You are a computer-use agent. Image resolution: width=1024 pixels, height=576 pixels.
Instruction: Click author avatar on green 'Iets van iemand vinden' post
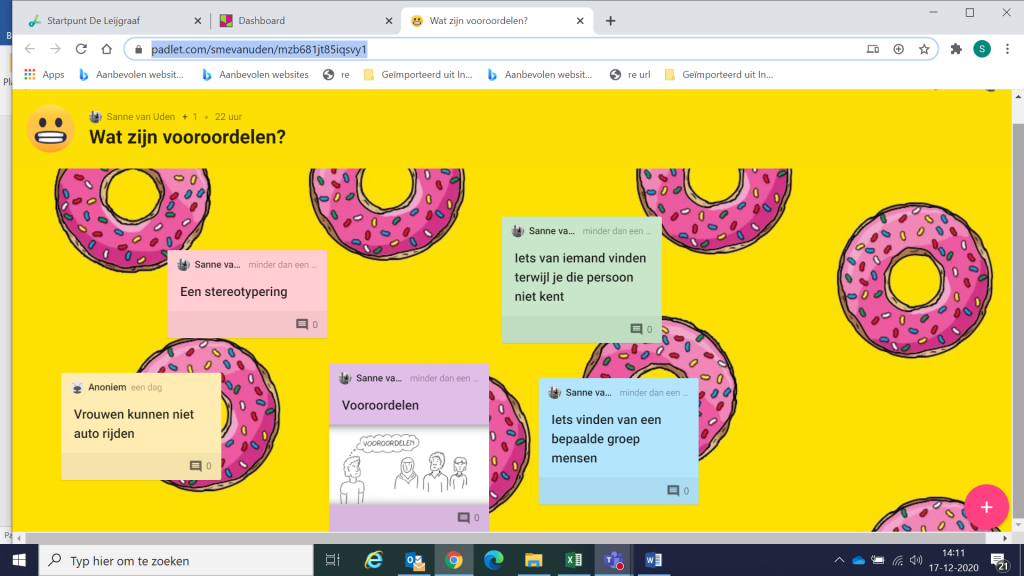[x=518, y=231]
